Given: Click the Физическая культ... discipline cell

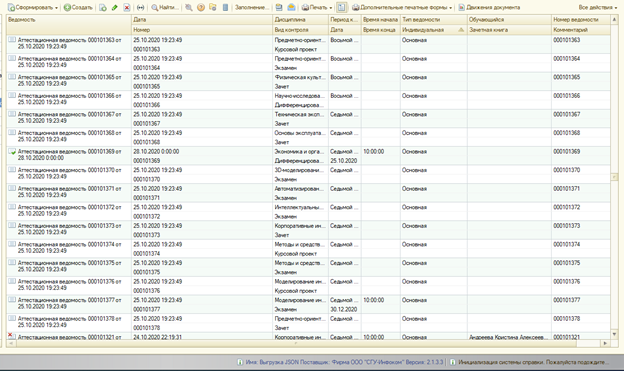Looking at the screenshot, I should (x=300, y=77).
